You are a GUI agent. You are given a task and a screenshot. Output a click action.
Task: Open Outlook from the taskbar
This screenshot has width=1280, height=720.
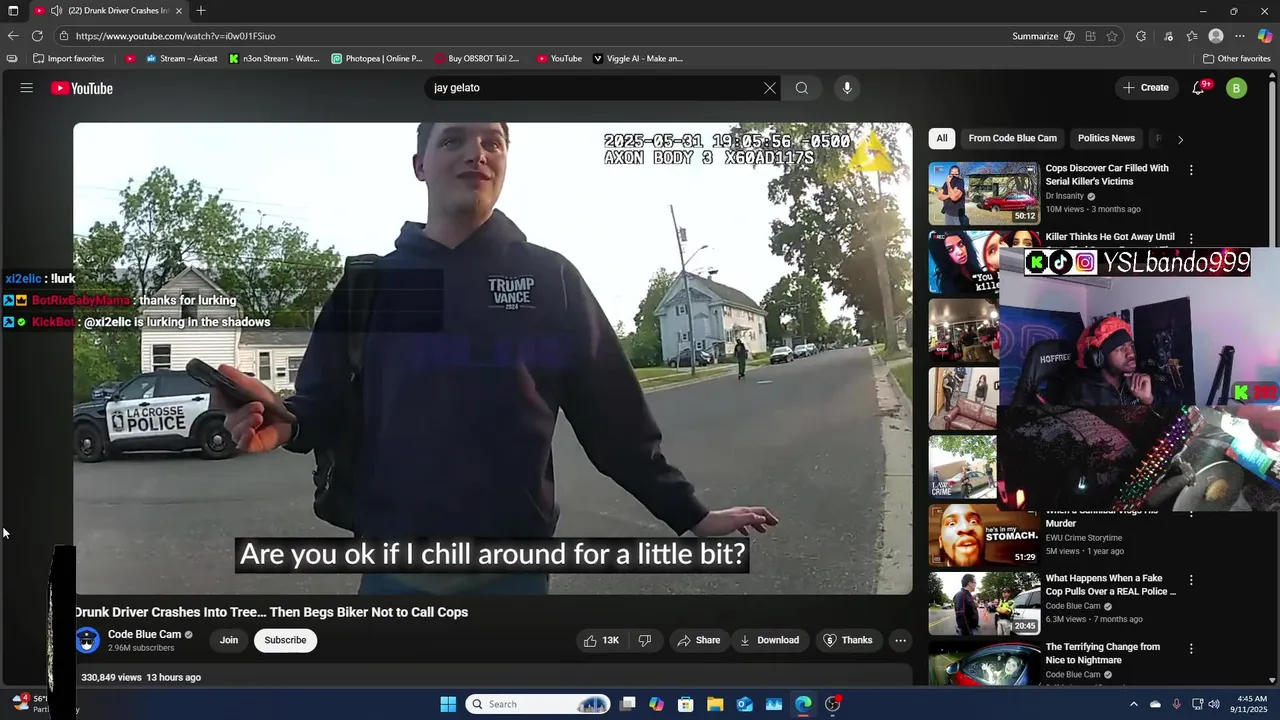(x=744, y=704)
